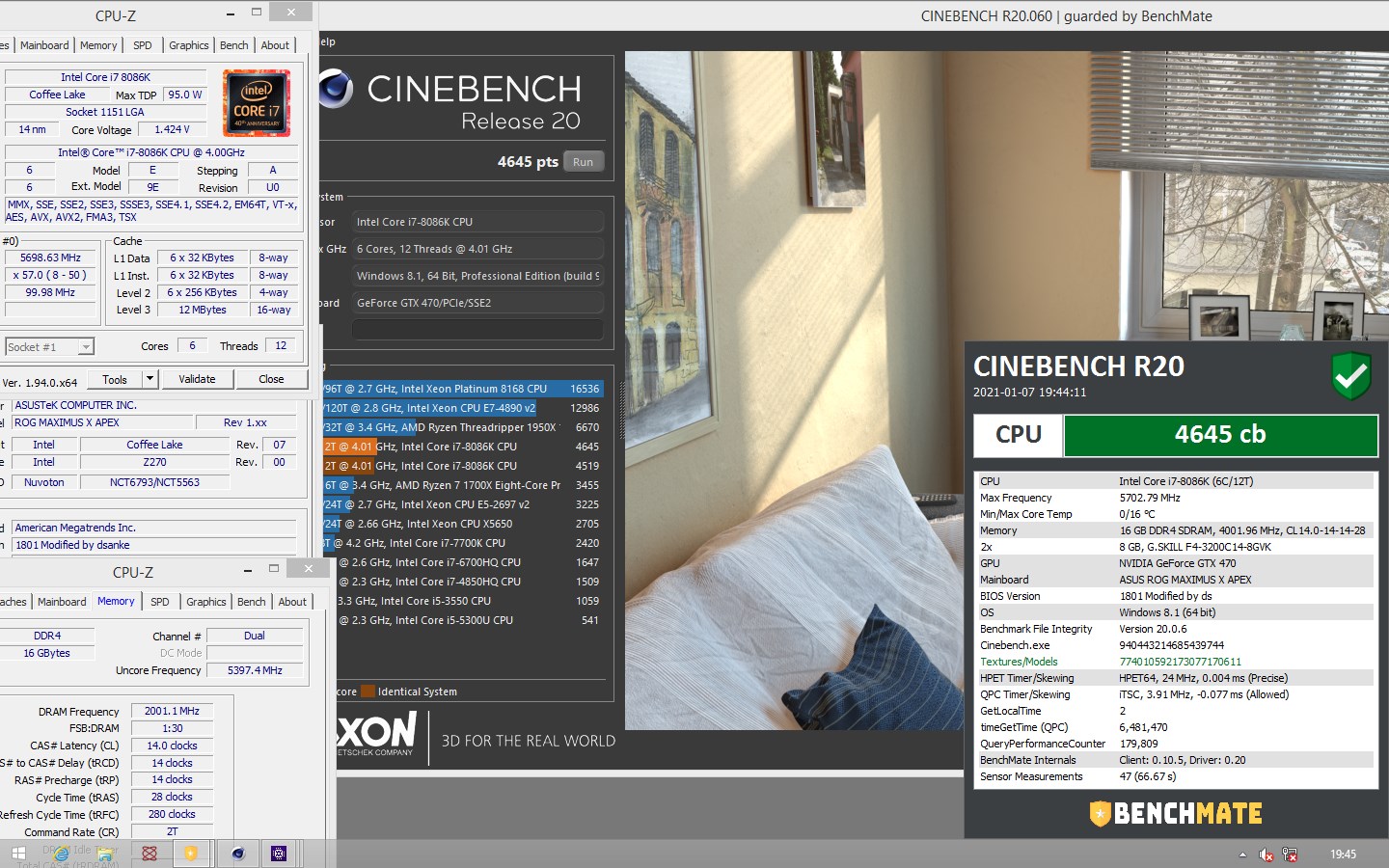Click the Tools button in CPU-Z
Viewport: 1389px width, 868px height.
(115, 379)
